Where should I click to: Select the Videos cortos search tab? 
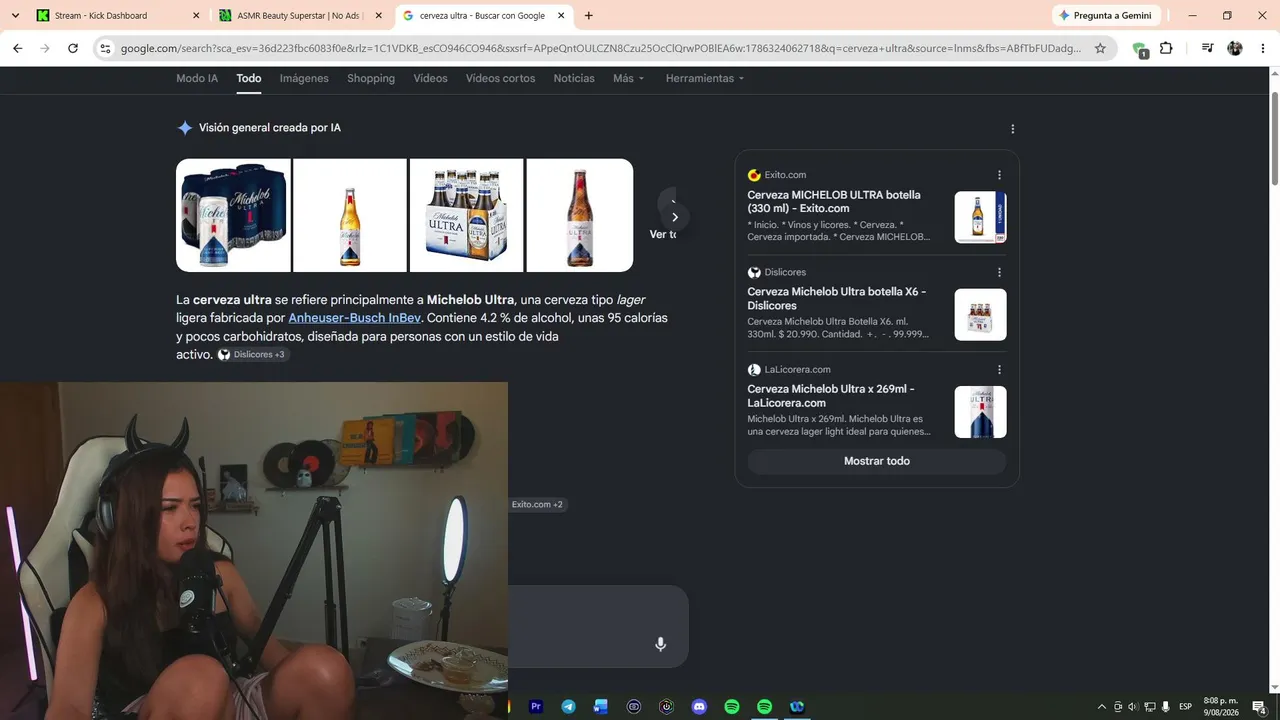500,78
